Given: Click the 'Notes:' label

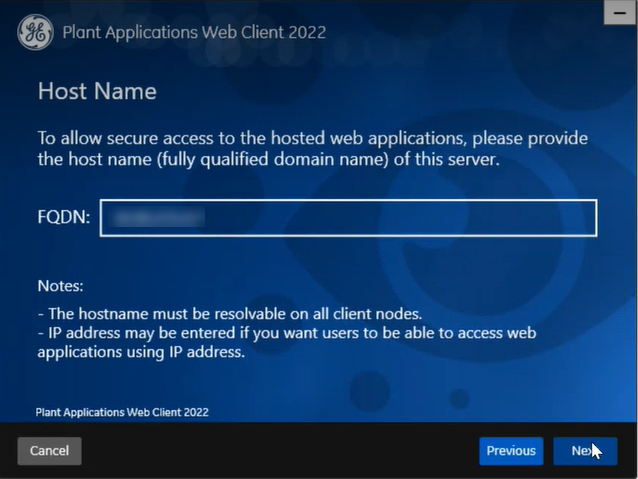Looking at the screenshot, I should click(60, 286).
